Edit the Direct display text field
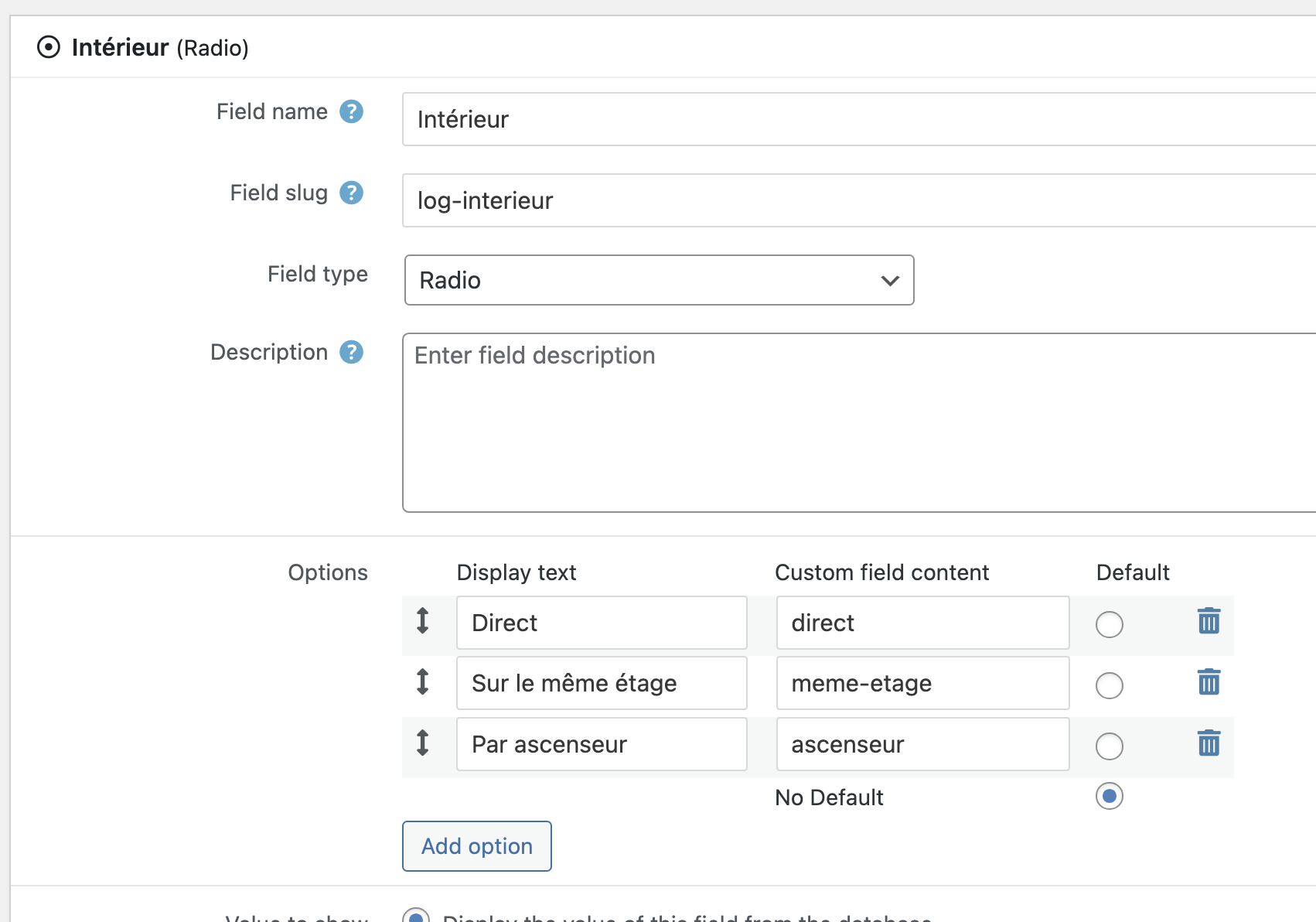 pyautogui.click(x=602, y=623)
